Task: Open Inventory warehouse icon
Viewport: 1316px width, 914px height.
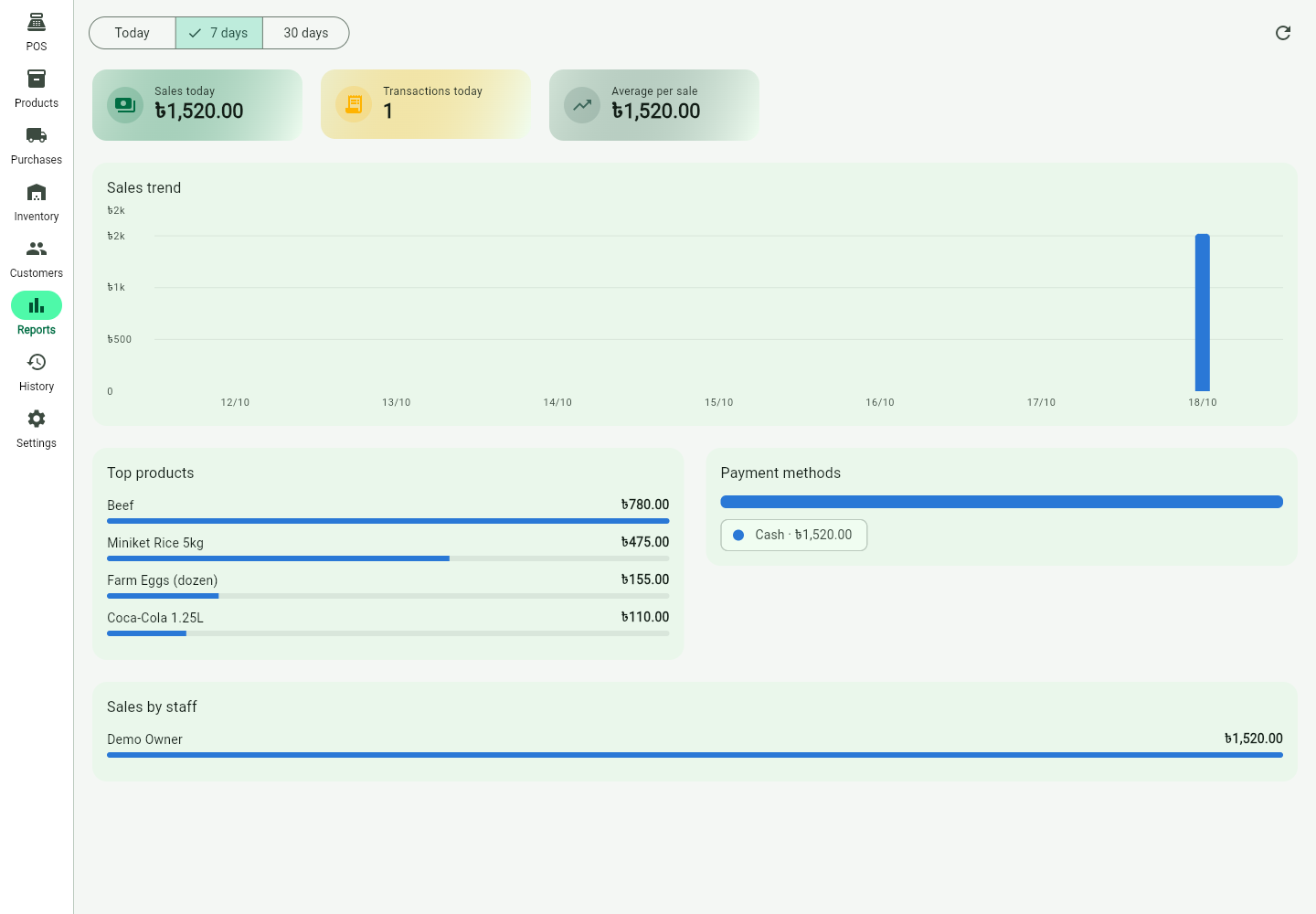Action: 37,192
